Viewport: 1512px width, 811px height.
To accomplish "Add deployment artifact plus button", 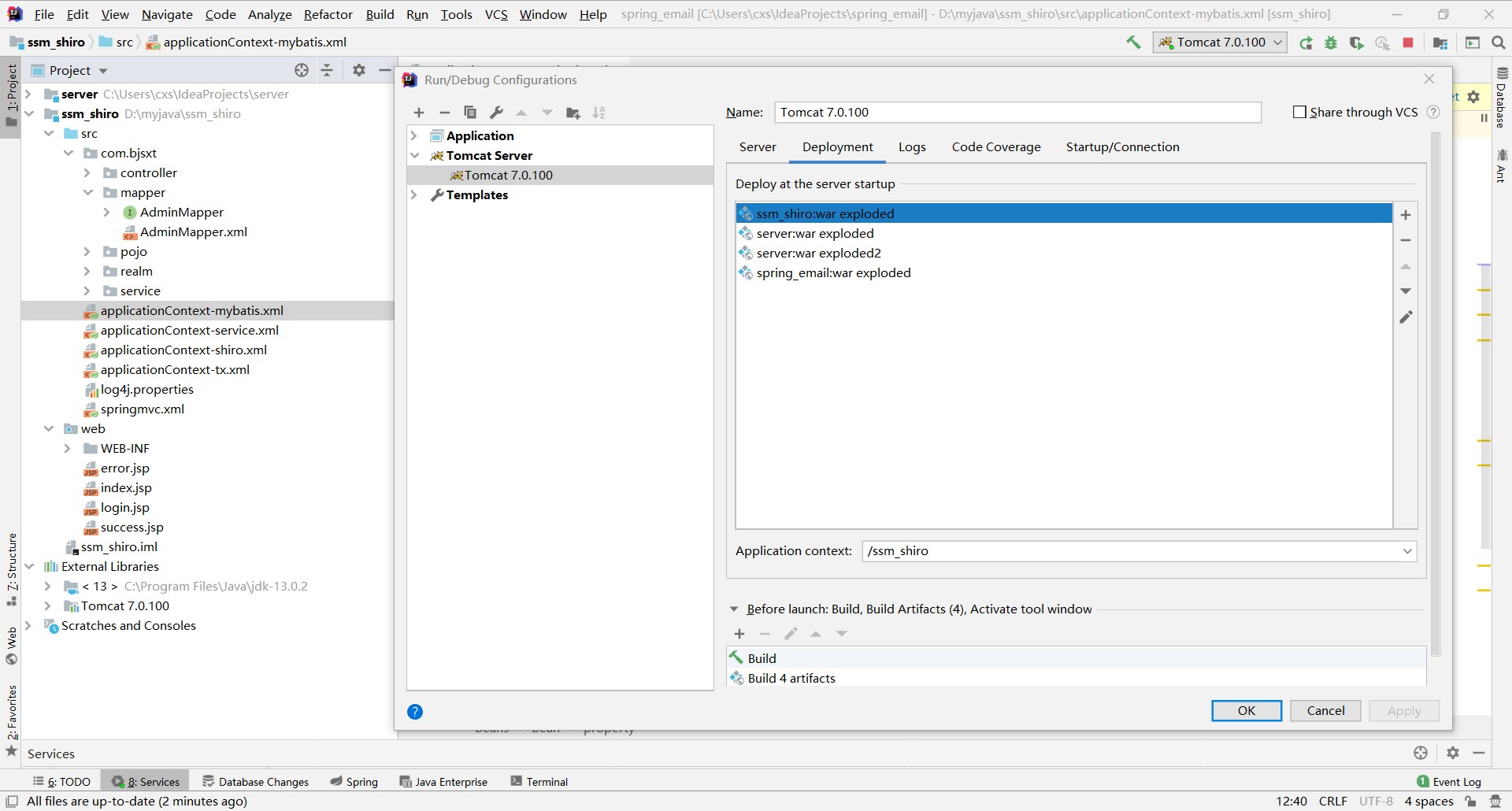I will pos(1406,214).
